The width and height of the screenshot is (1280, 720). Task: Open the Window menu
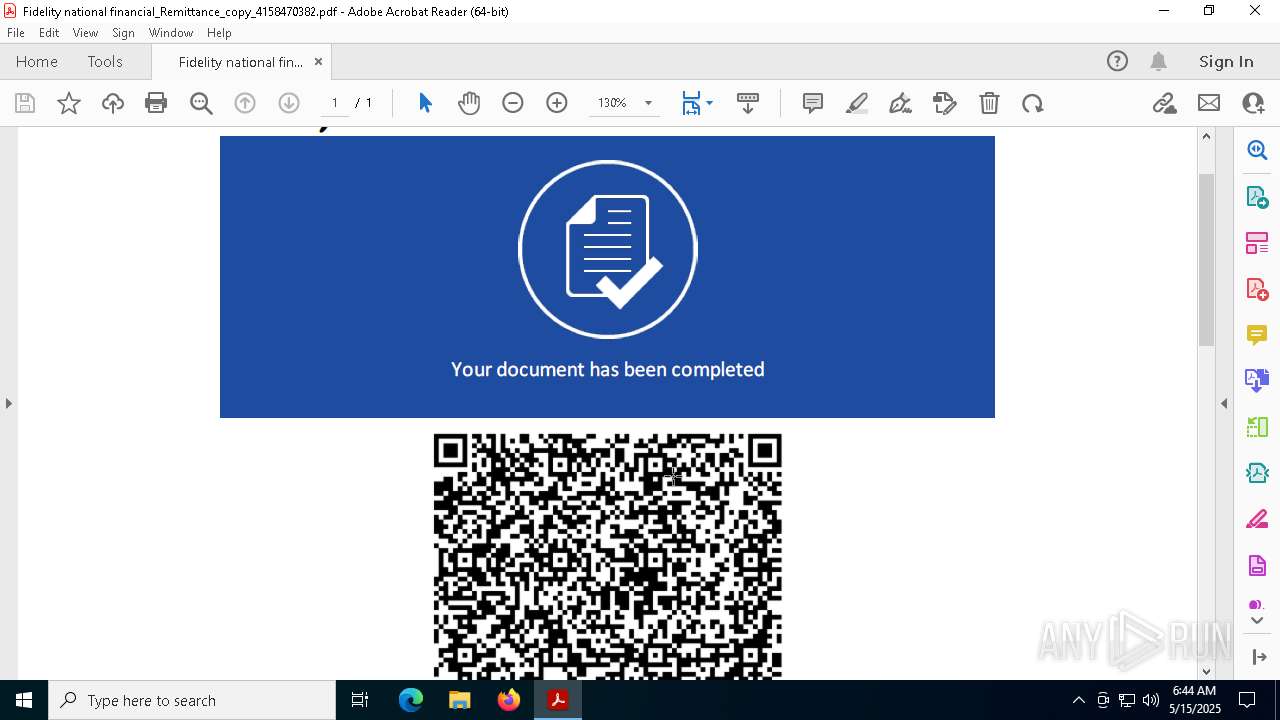tap(171, 33)
